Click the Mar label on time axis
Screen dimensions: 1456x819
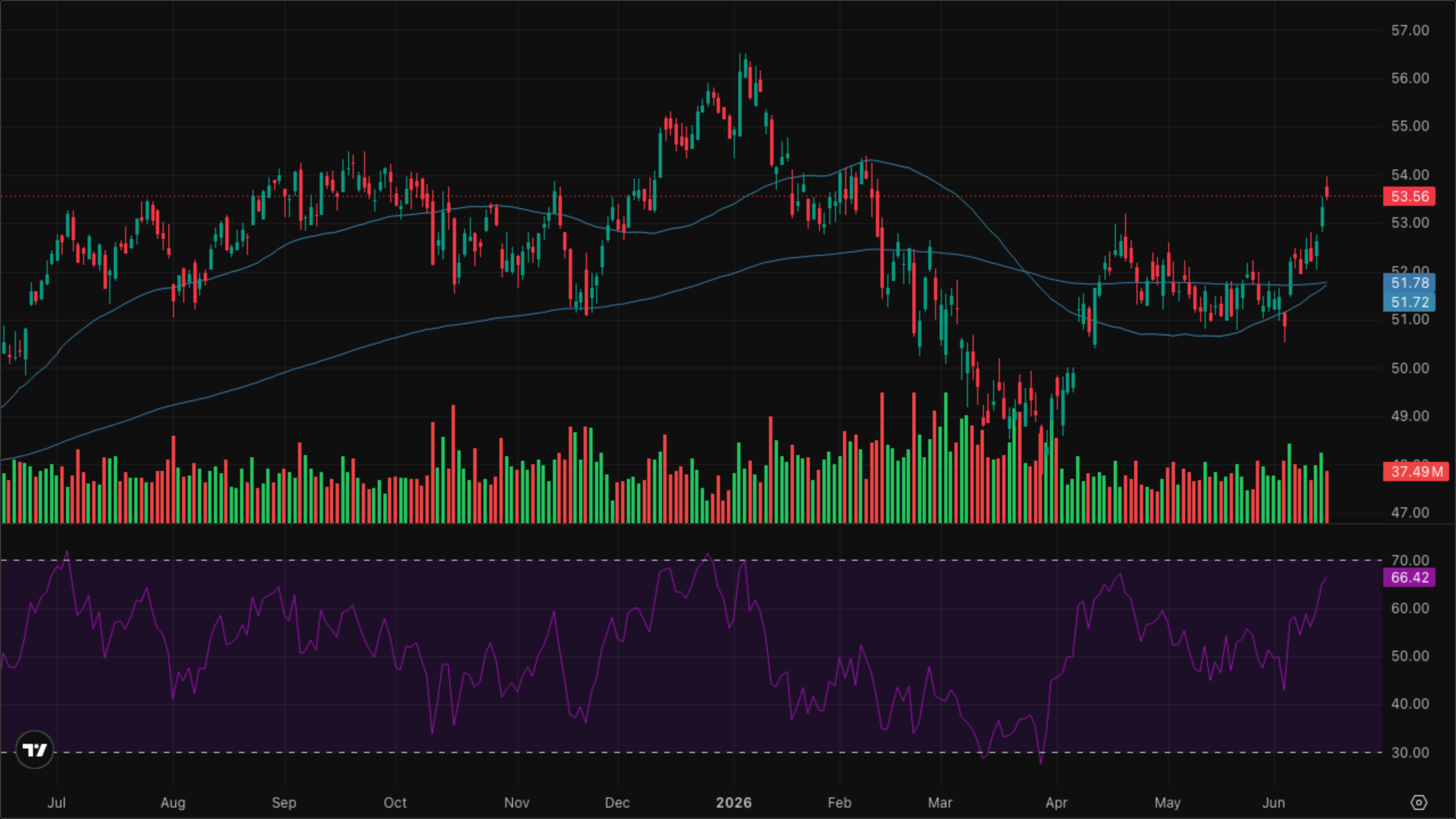[940, 803]
